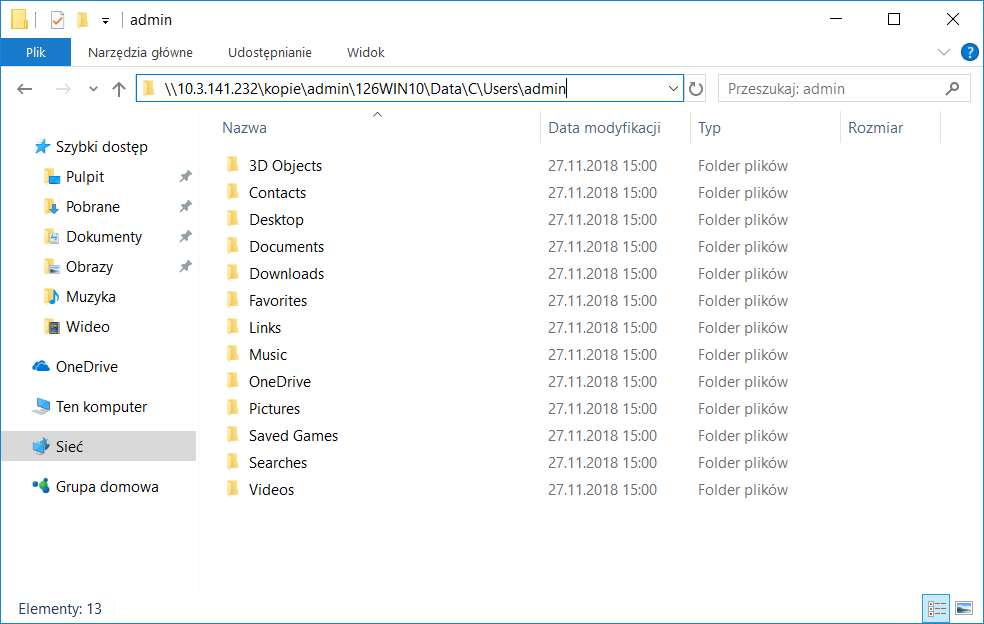Image resolution: width=984 pixels, height=624 pixels.
Task: Click inside the address bar path
Action: (x=365, y=89)
